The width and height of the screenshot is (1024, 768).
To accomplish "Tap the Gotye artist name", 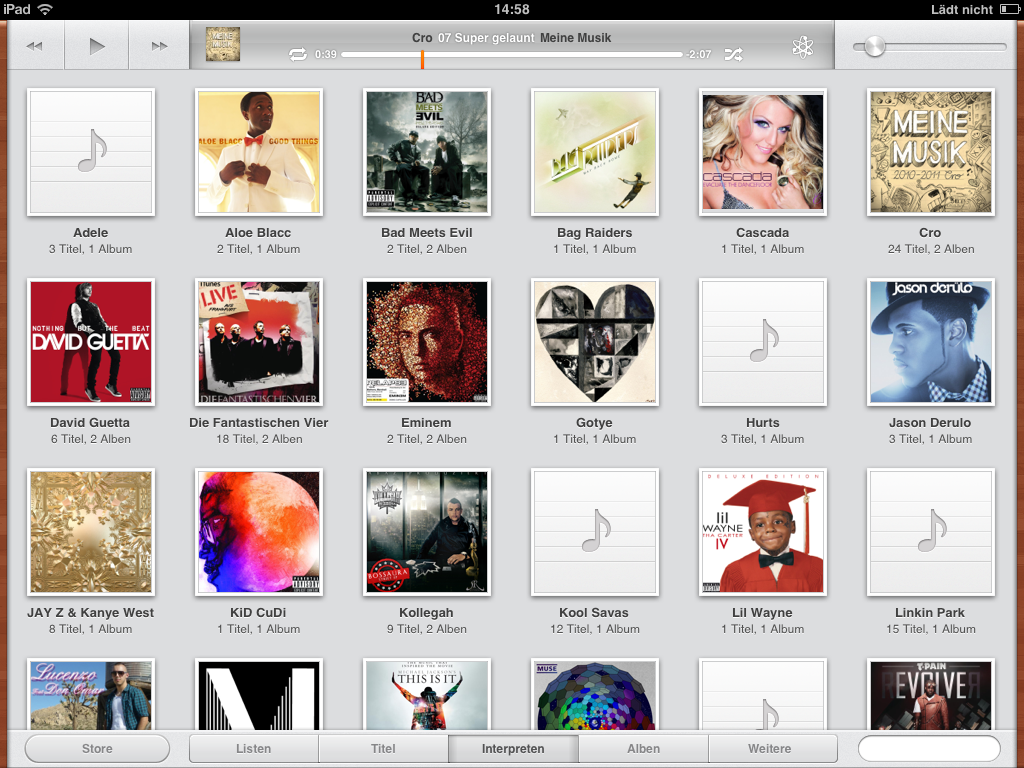I will (594, 423).
